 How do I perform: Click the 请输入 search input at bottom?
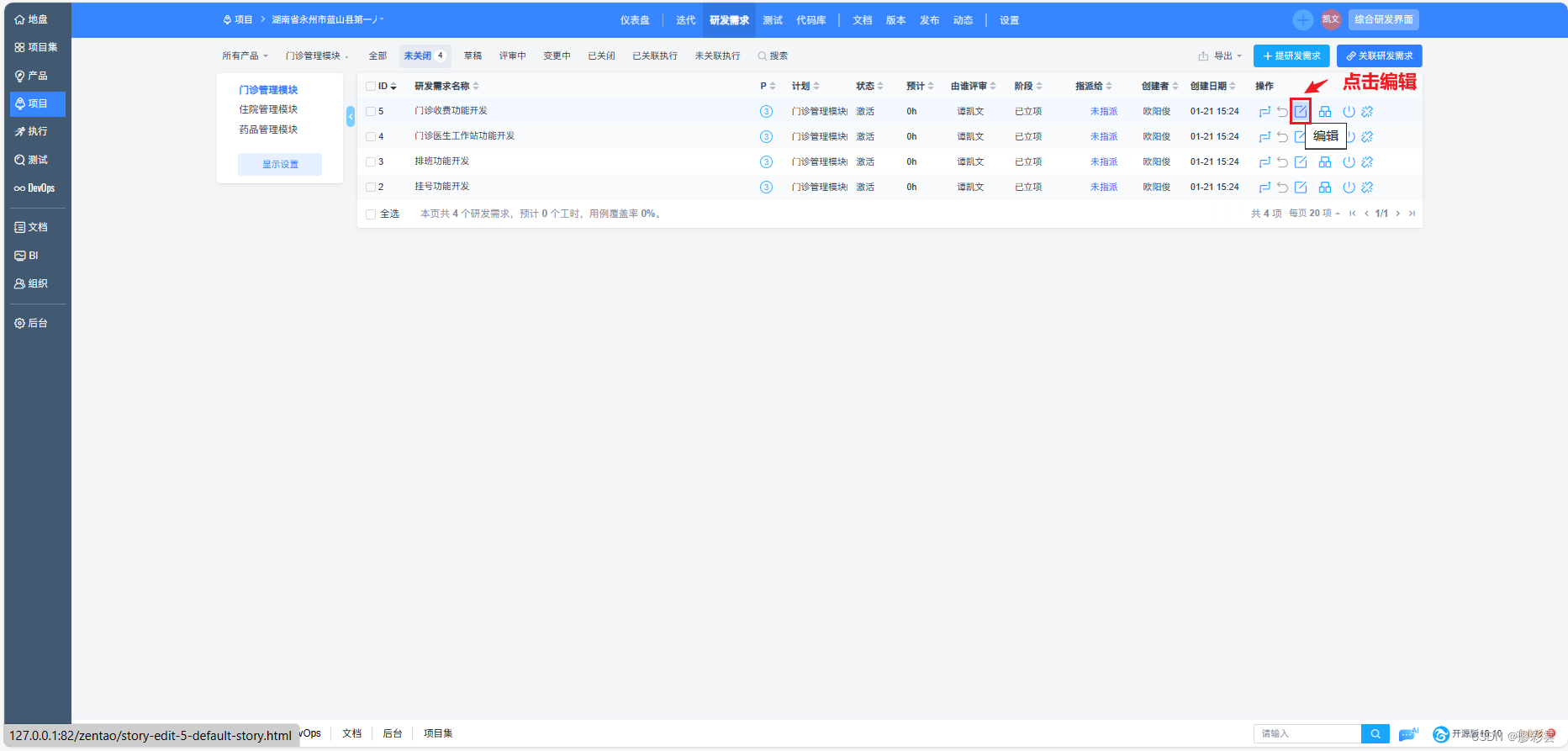(x=1307, y=734)
